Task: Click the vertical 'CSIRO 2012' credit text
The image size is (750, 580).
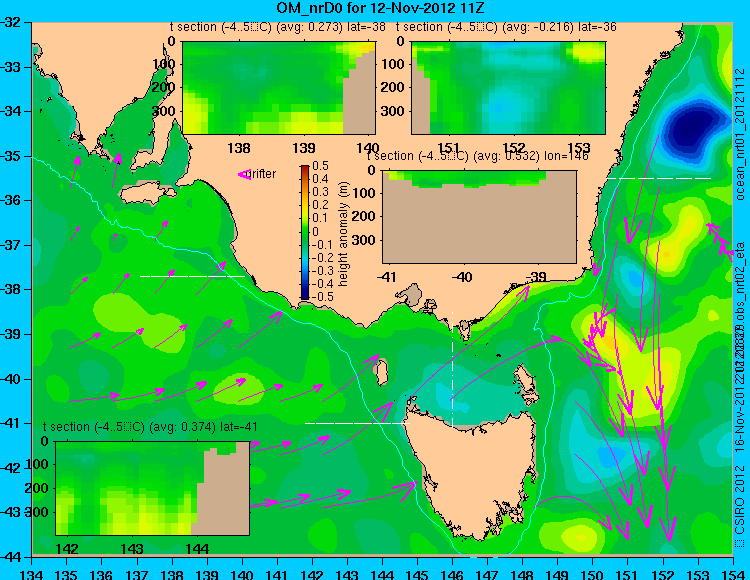Action: 740,500
